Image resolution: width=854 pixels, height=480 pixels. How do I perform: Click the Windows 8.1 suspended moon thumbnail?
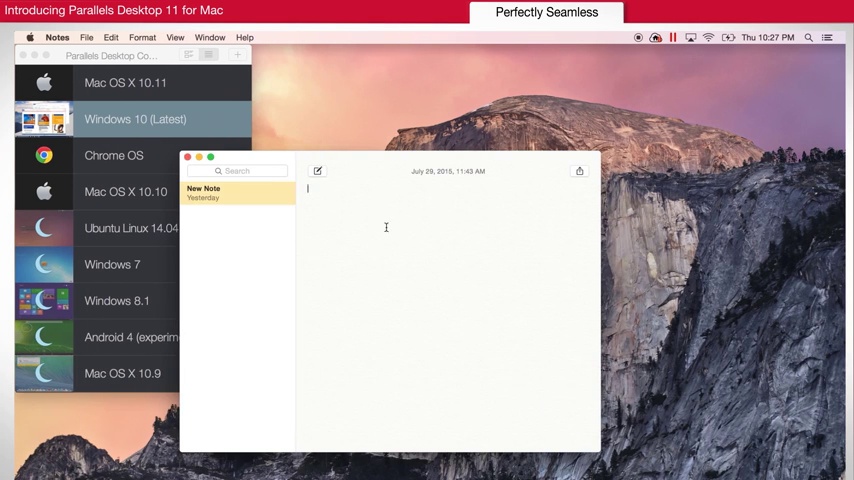click(x=44, y=301)
